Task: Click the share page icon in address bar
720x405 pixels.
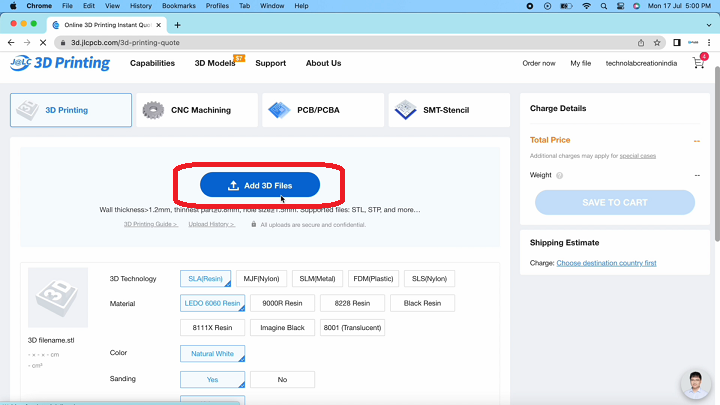Action: click(x=641, y=43)
